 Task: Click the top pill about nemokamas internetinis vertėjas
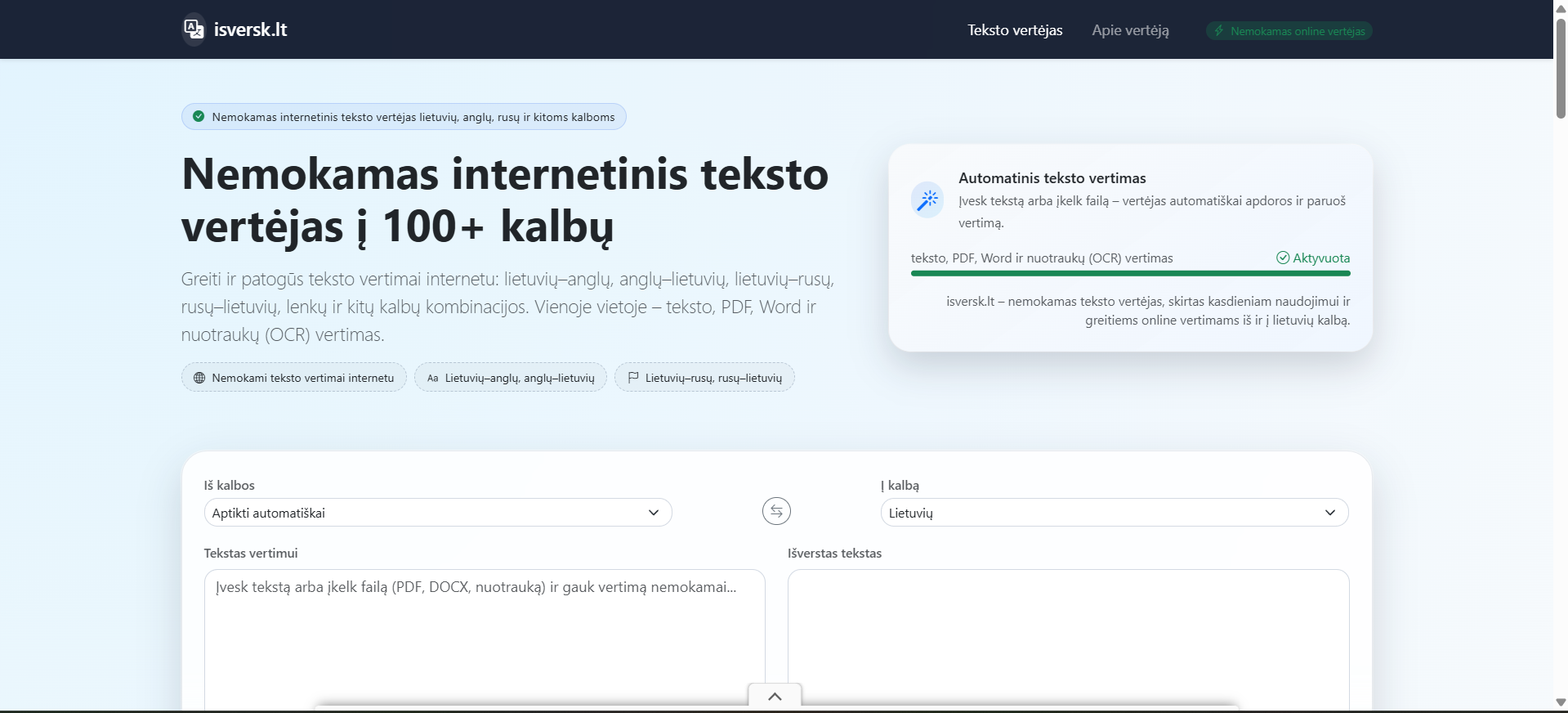(x=404, y=116)
